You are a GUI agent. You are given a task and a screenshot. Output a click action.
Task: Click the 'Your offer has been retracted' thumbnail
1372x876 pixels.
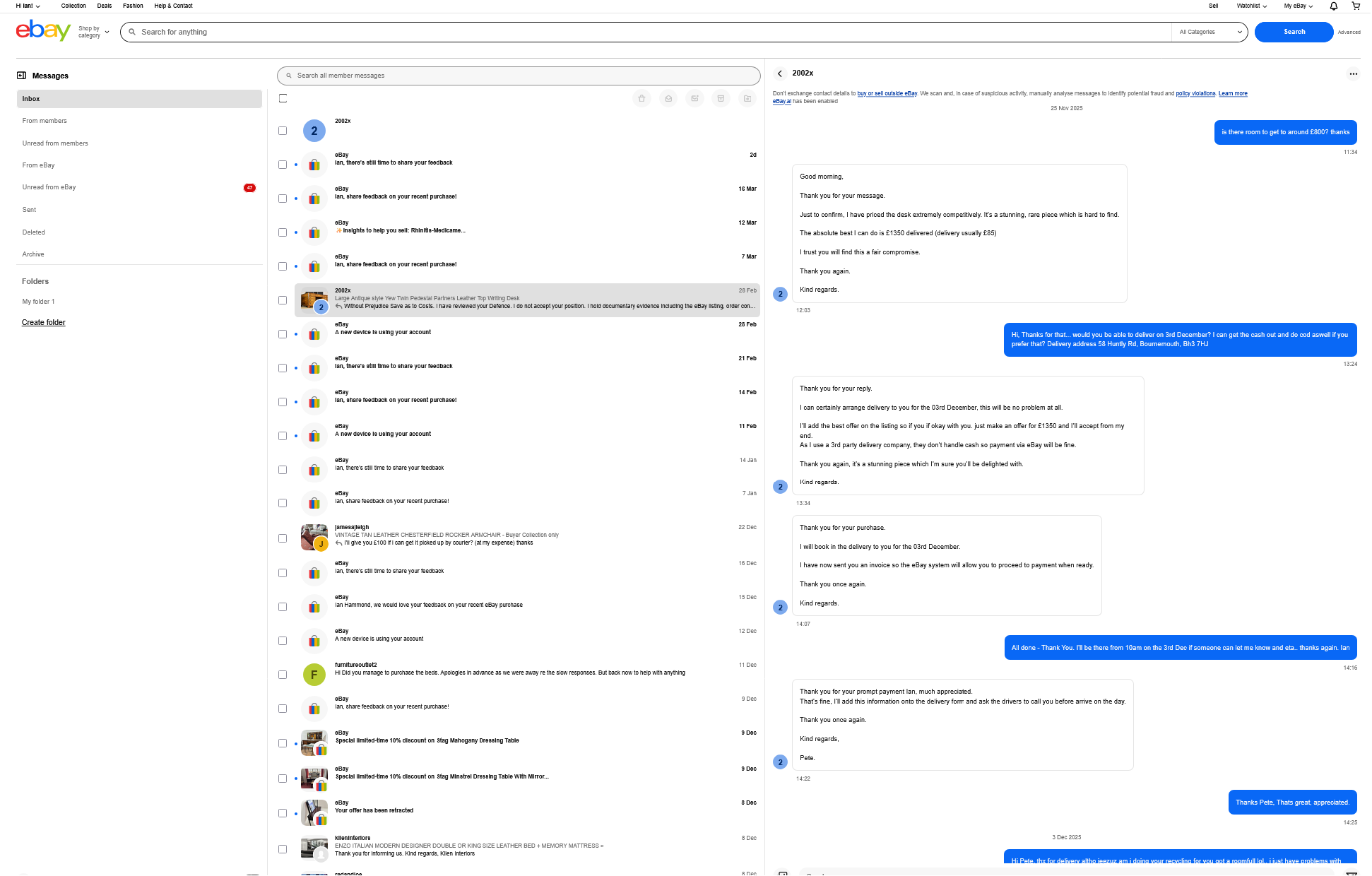[x=314, y=813]
